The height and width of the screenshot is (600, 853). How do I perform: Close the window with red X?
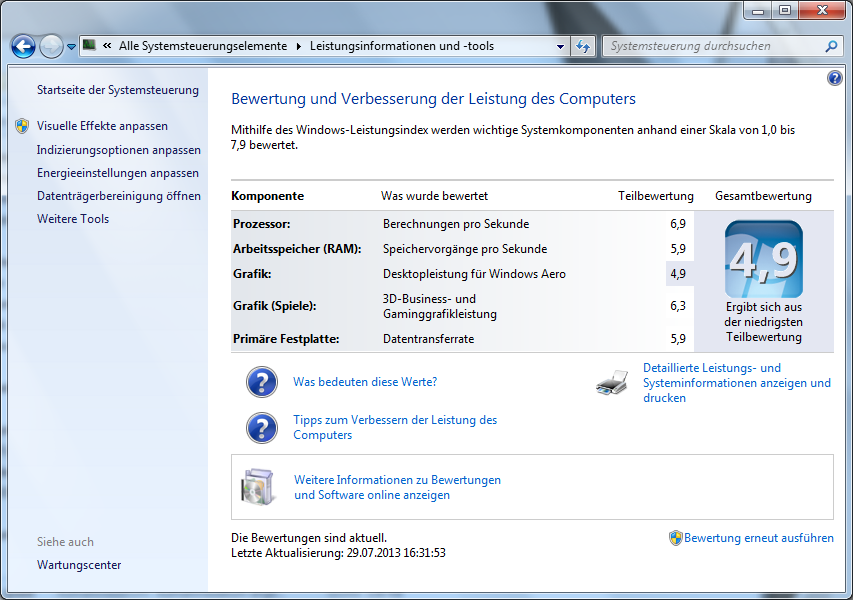coord(822,11)
